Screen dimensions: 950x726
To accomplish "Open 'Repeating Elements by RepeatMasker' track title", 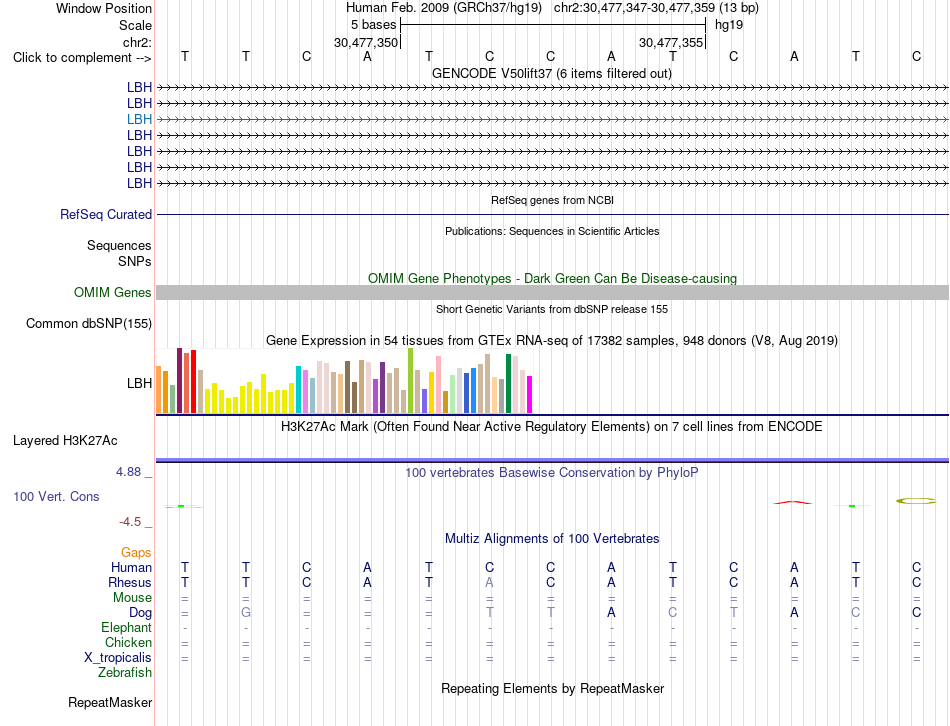I will pyautogui.click(x=552, y=688).
